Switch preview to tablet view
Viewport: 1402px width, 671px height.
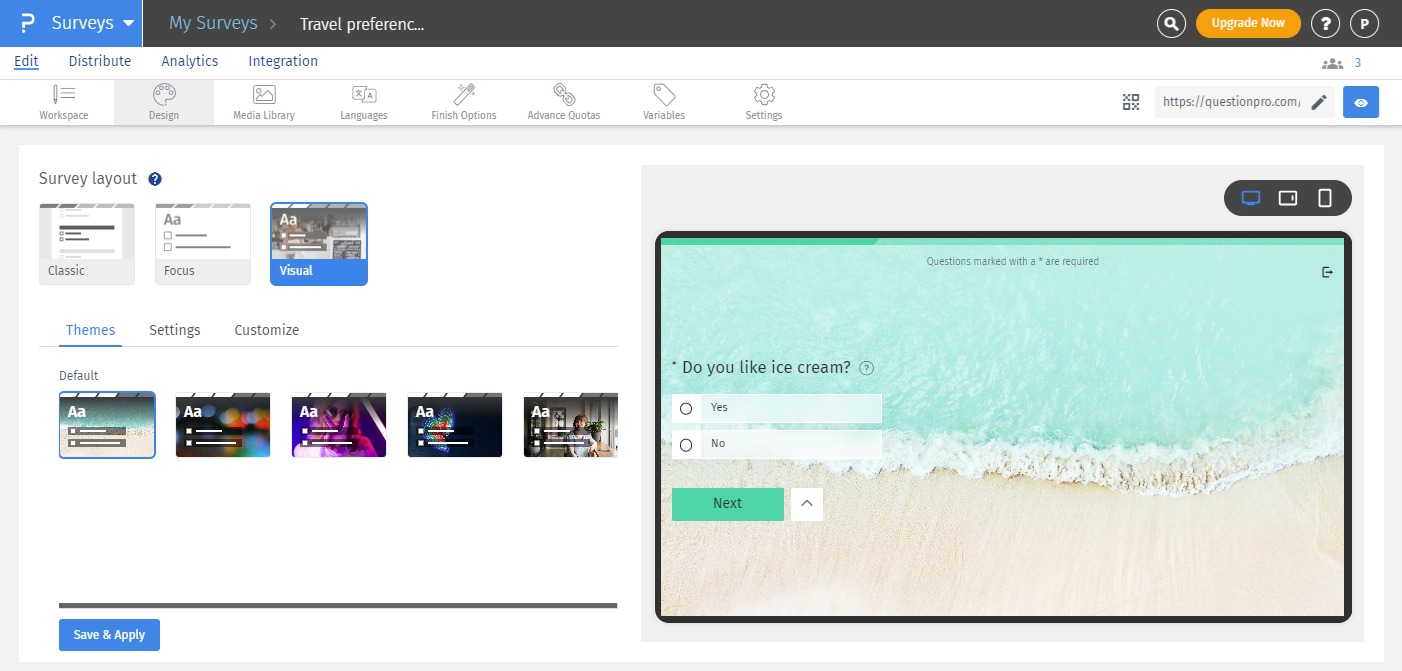(x=1288, y=198)
